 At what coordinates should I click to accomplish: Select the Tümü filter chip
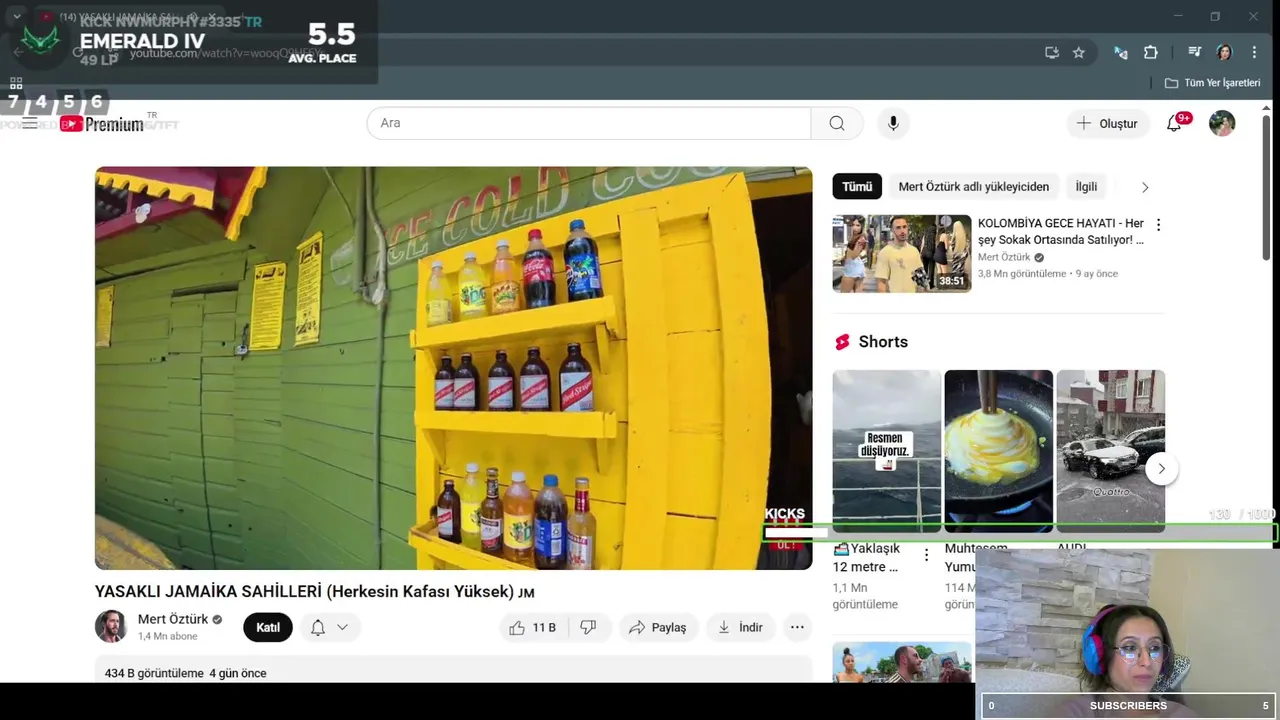point(857,186)
